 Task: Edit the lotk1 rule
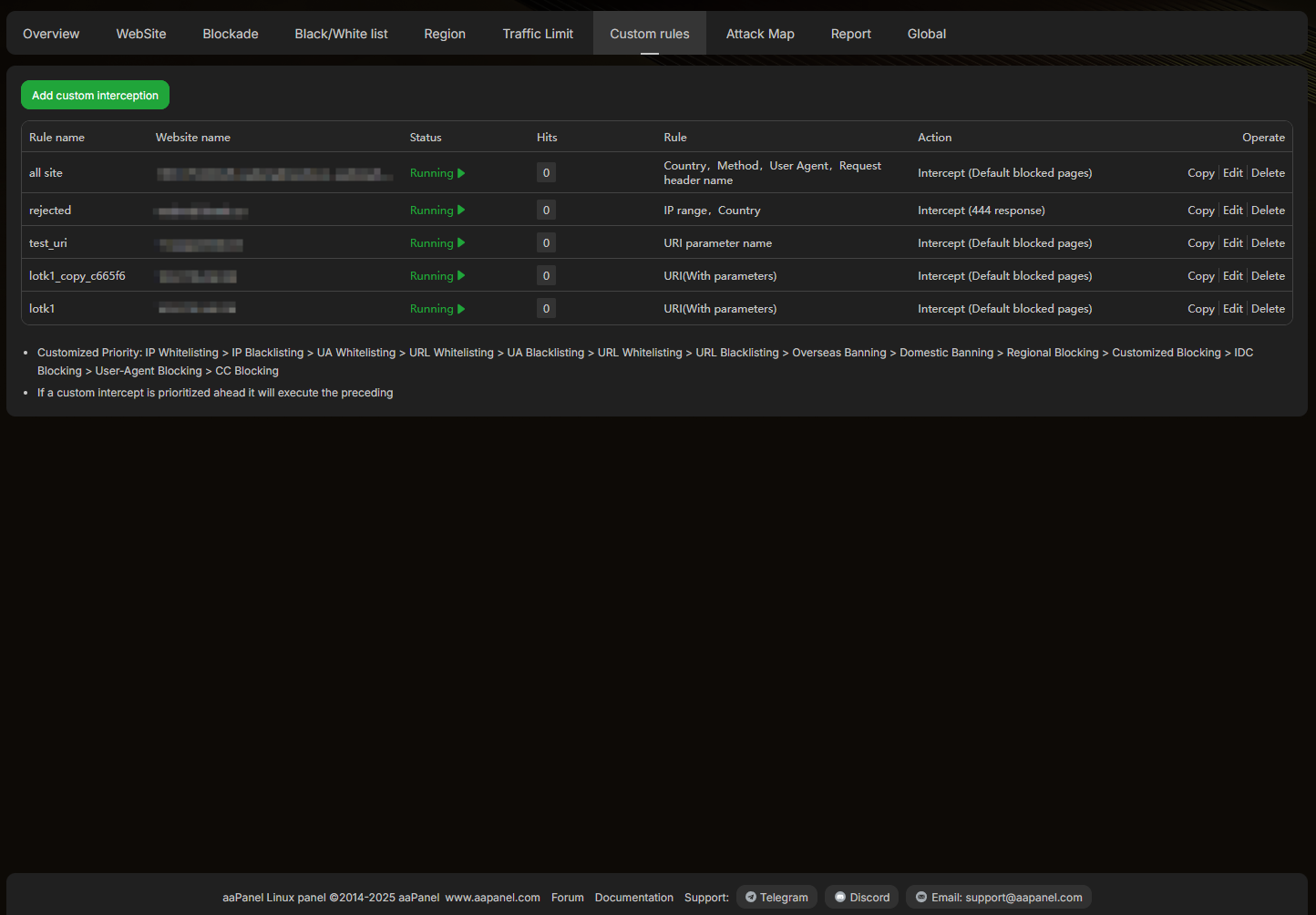point(1232,309)
